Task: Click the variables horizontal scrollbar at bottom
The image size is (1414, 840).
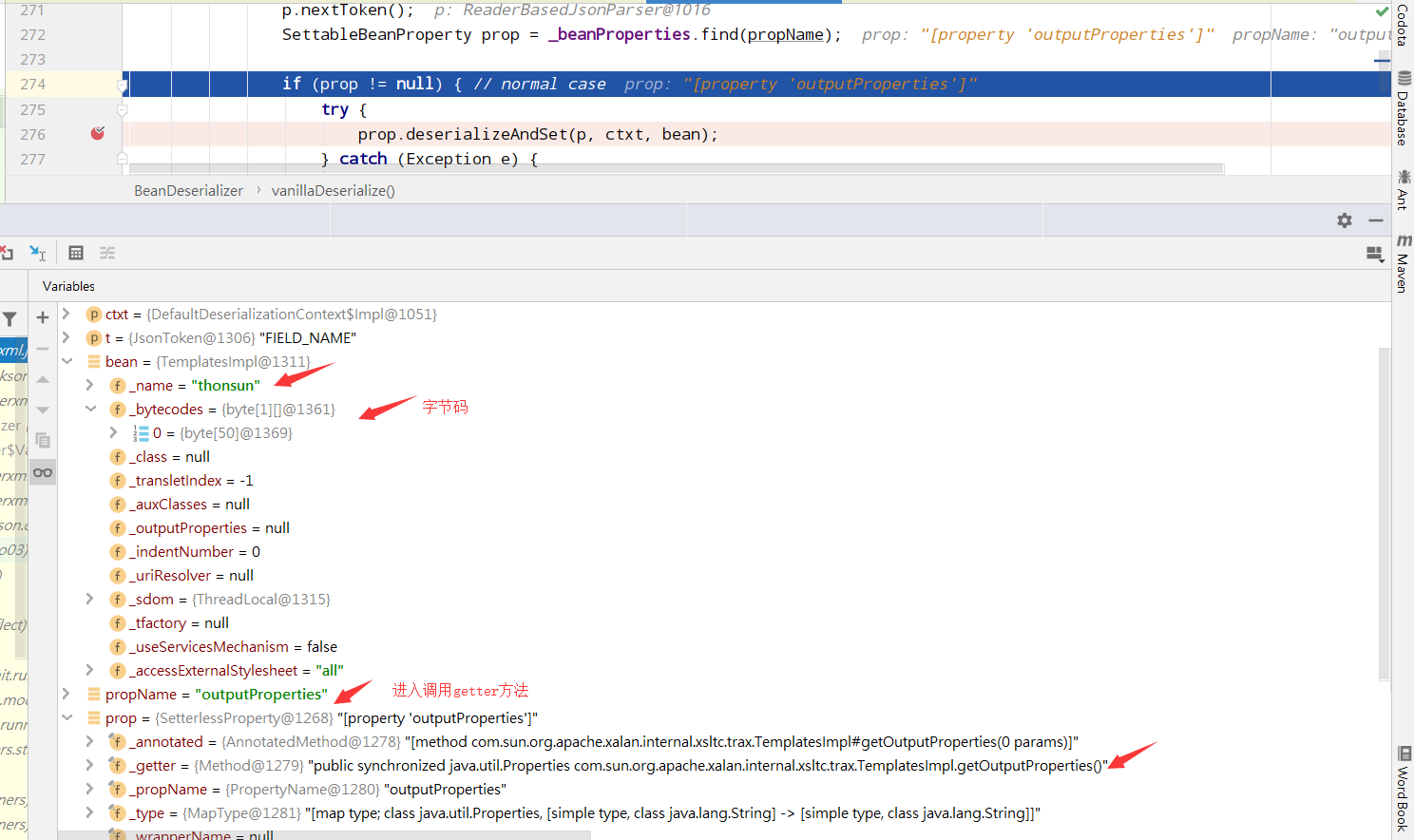Action: click(x=324, y=835)
